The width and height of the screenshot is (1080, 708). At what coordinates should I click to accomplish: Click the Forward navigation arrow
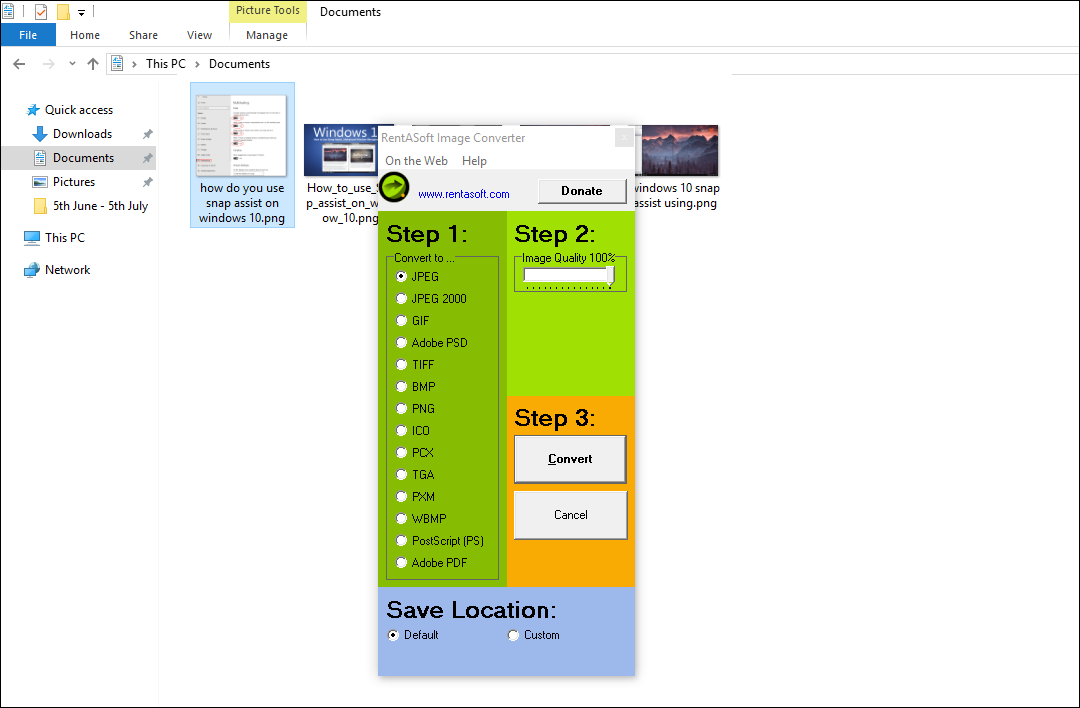(48, 64)
